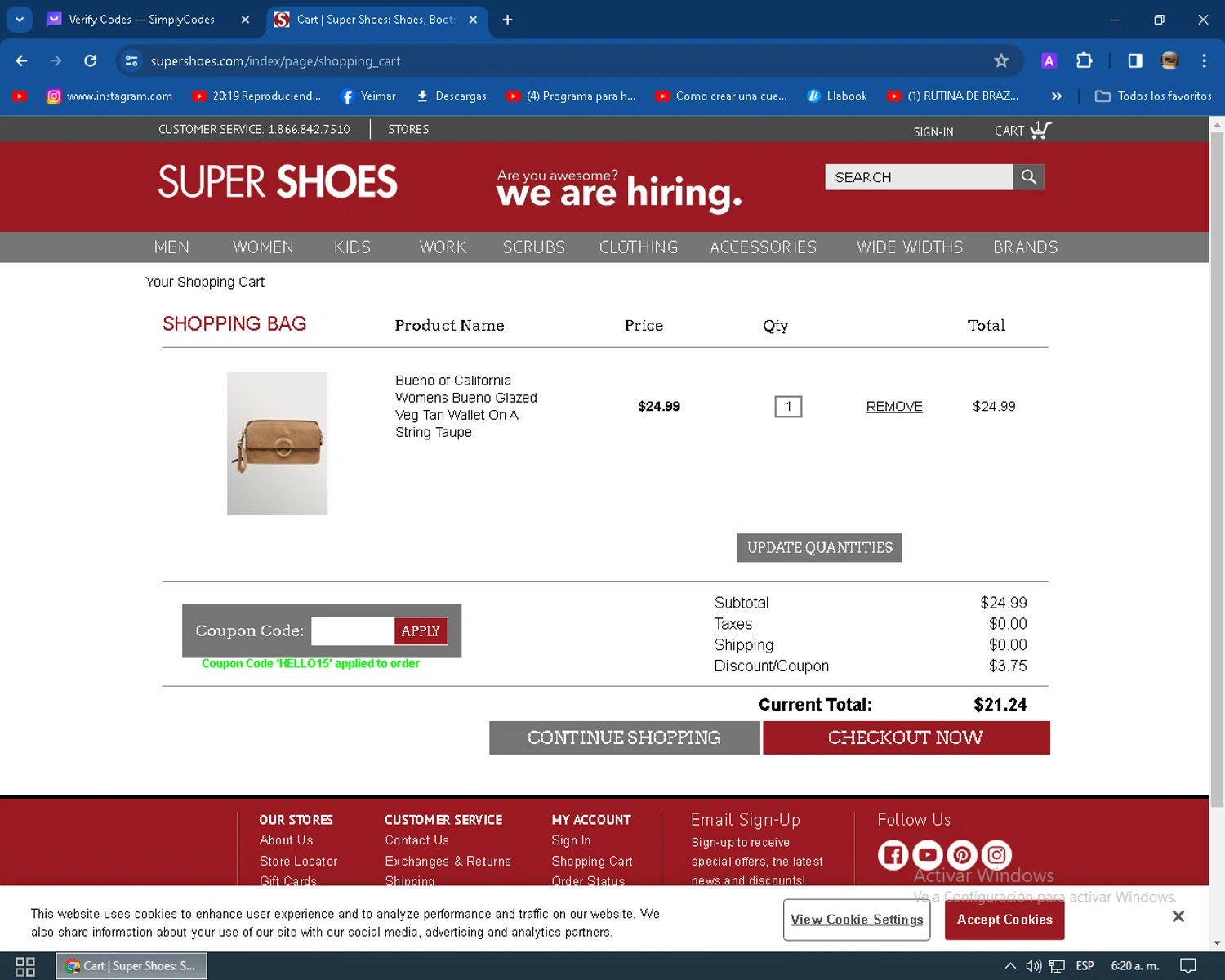Open new browser tab
1225x980 pixels.
tap(507, 20)
